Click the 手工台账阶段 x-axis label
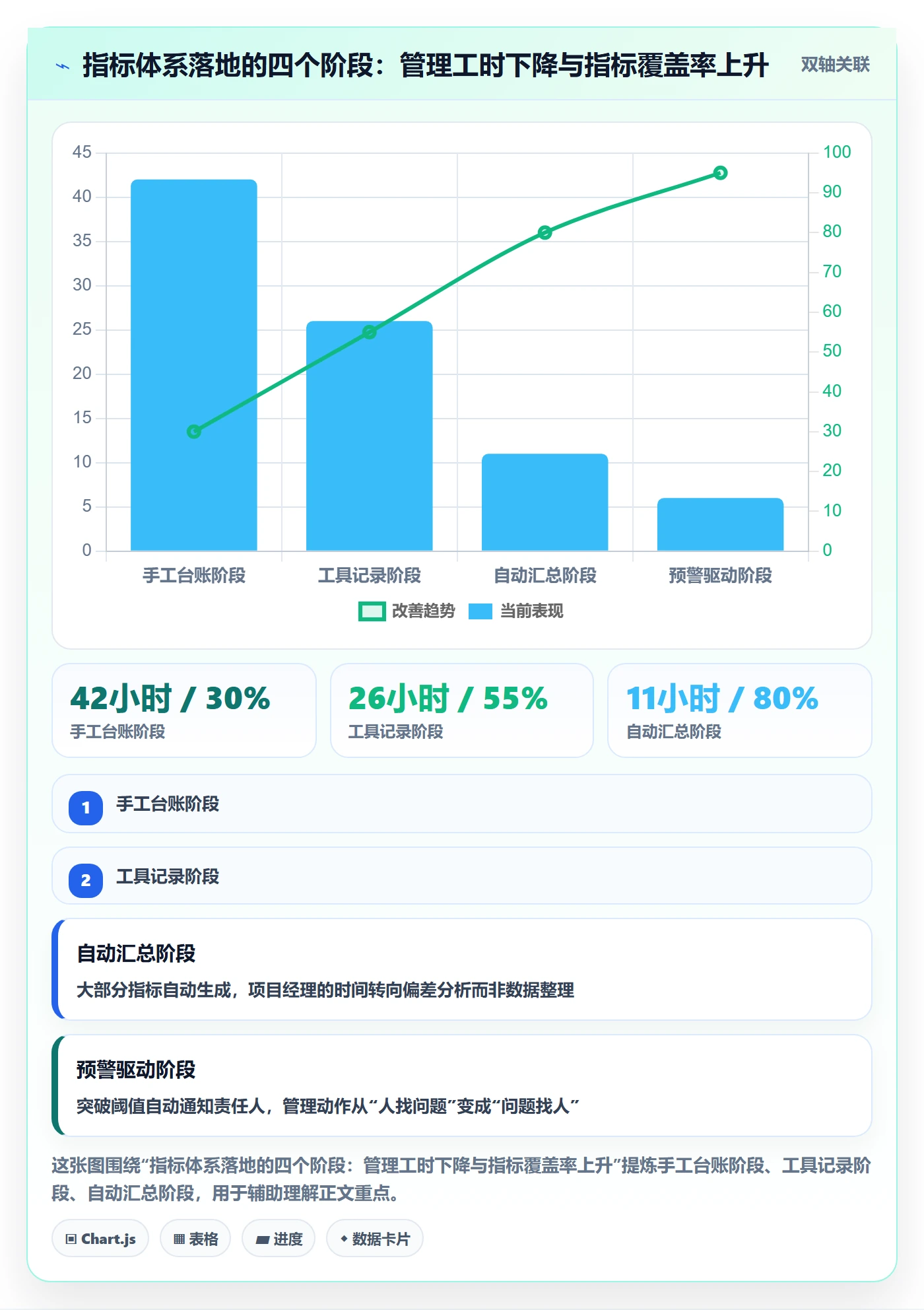Screen dimensions: 924x1310 pyautogui.click(x=194, y=576)
